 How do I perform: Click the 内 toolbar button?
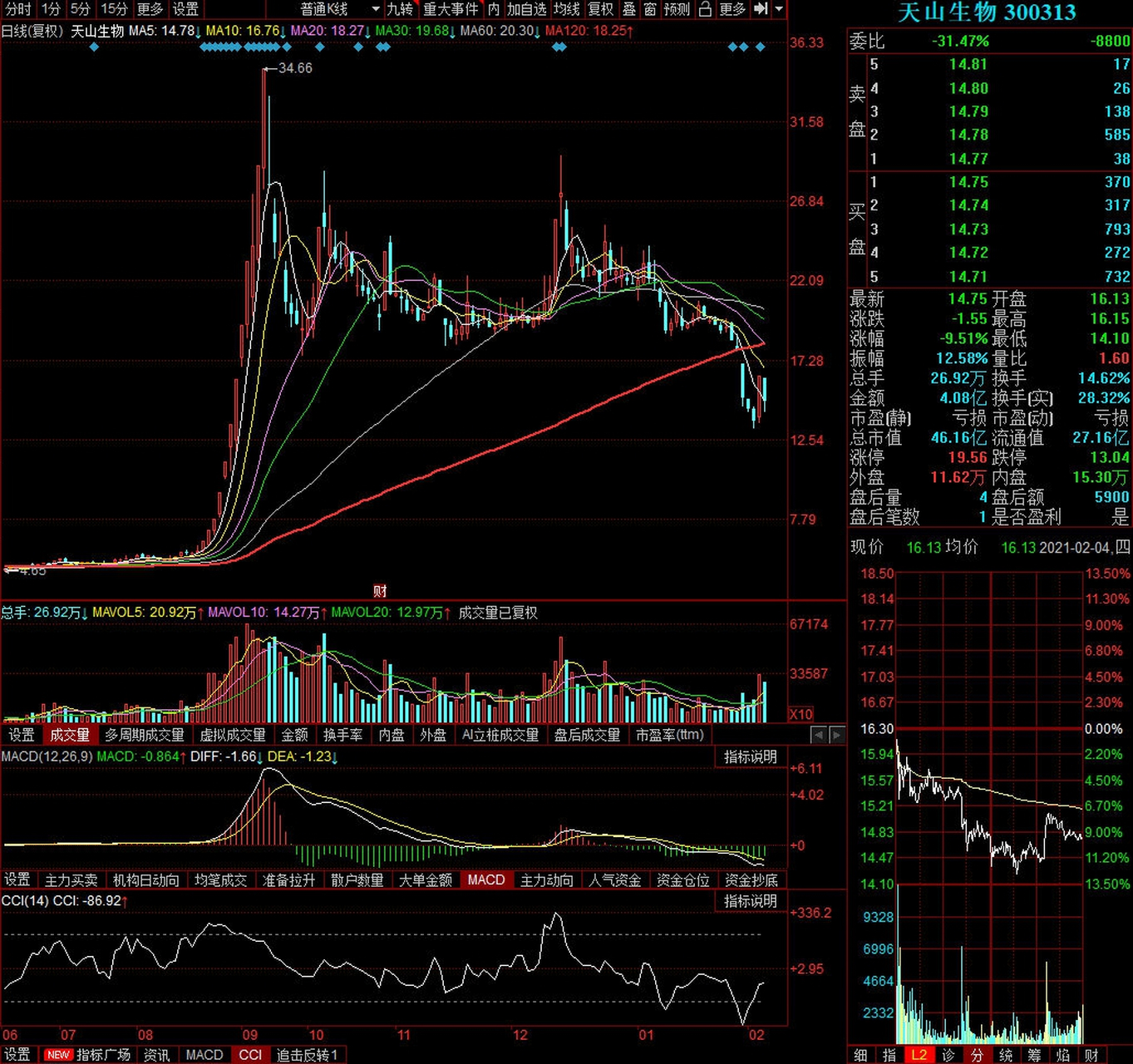pos(494,9)
